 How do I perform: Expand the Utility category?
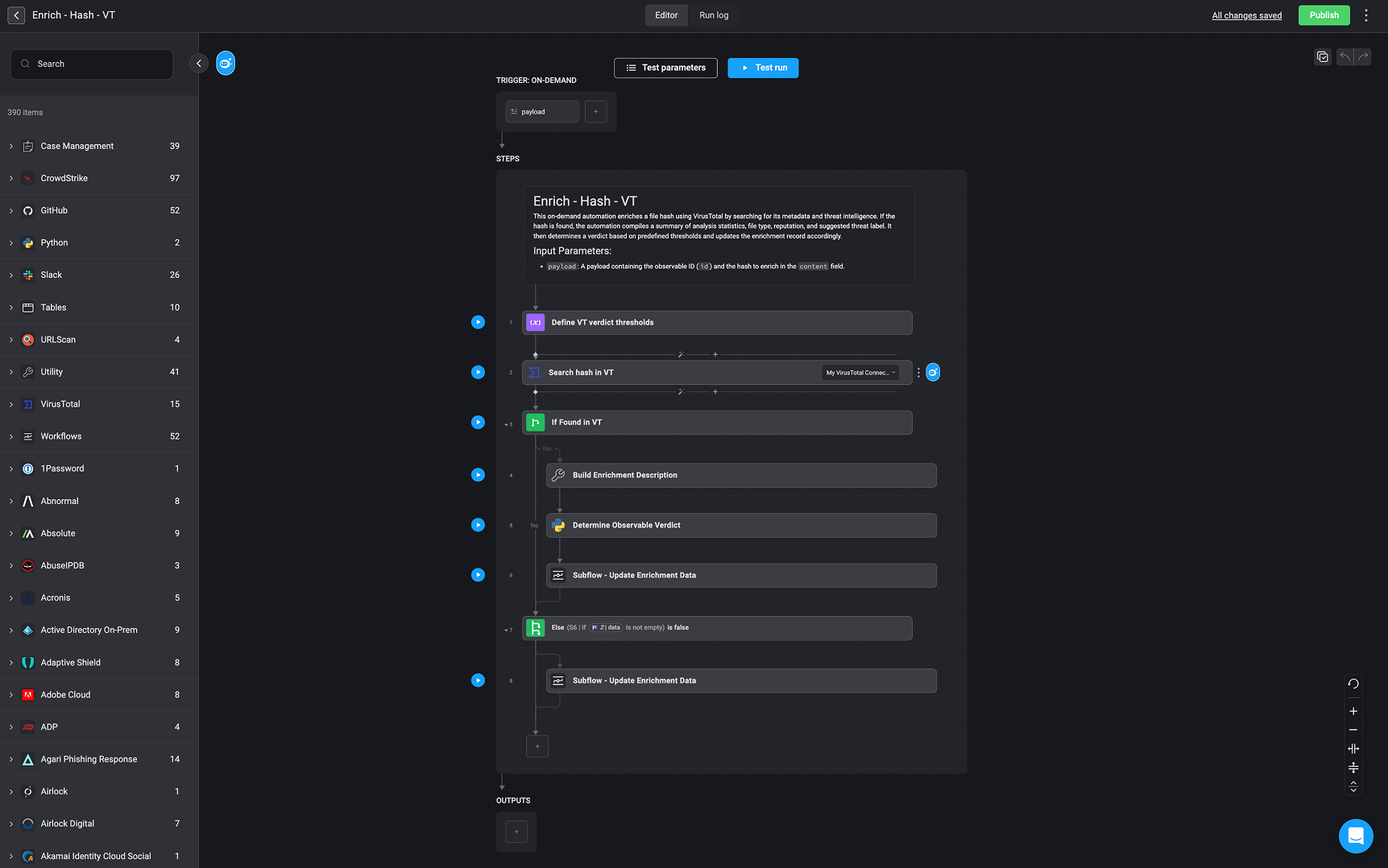11,372
